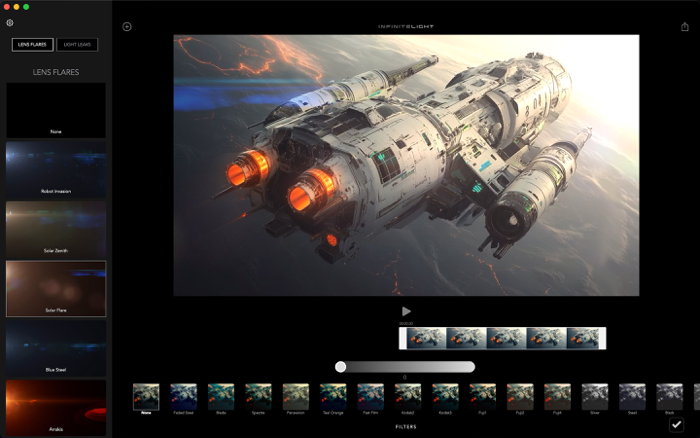This screenshot has width=700, height=438.
Task: Click the right trim handle of the clip
Action: pos(602,338)
